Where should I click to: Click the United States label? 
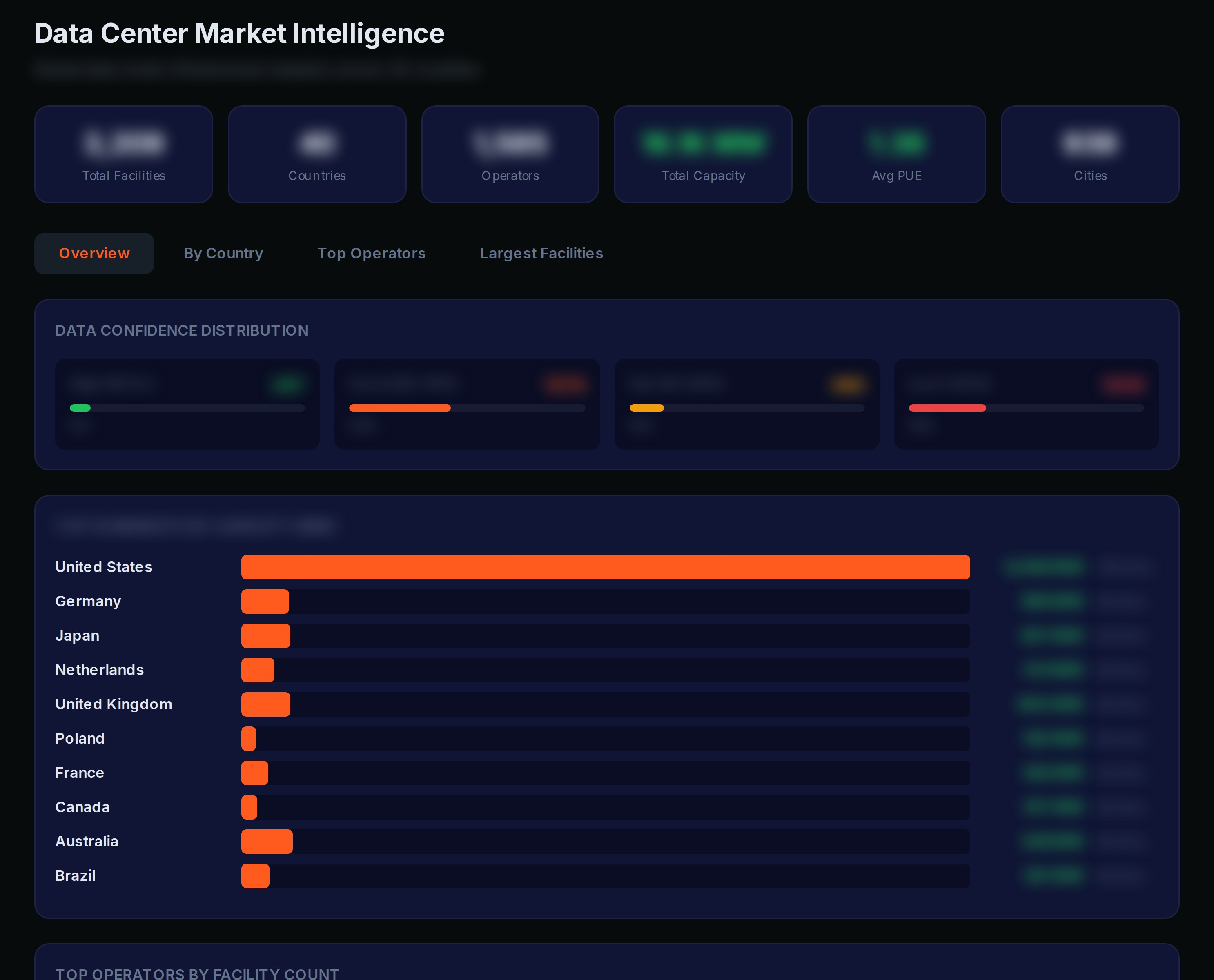(x=104, y=567)
